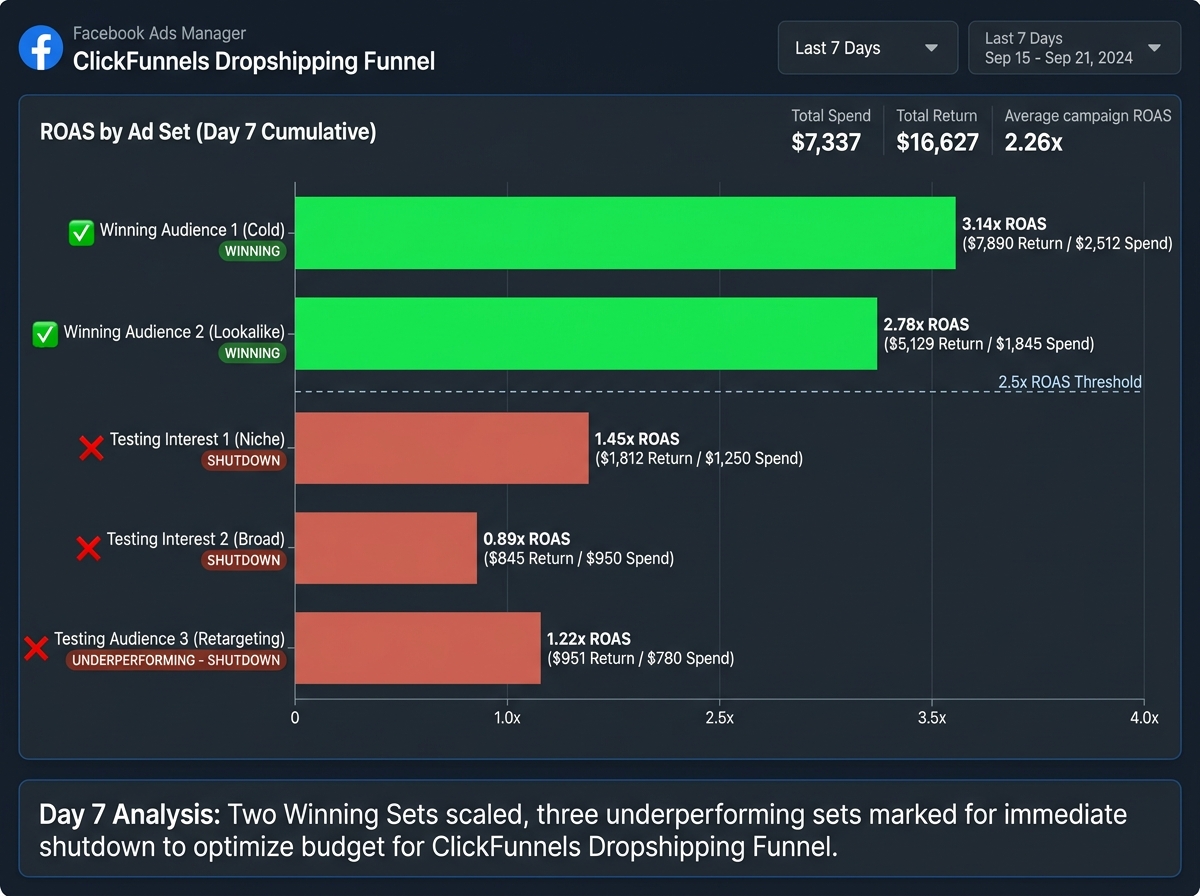This screenshot has height=896, width=1200.
Task: Select the green 2.78x ROAS bar
Action: click(x=586, y=334)
